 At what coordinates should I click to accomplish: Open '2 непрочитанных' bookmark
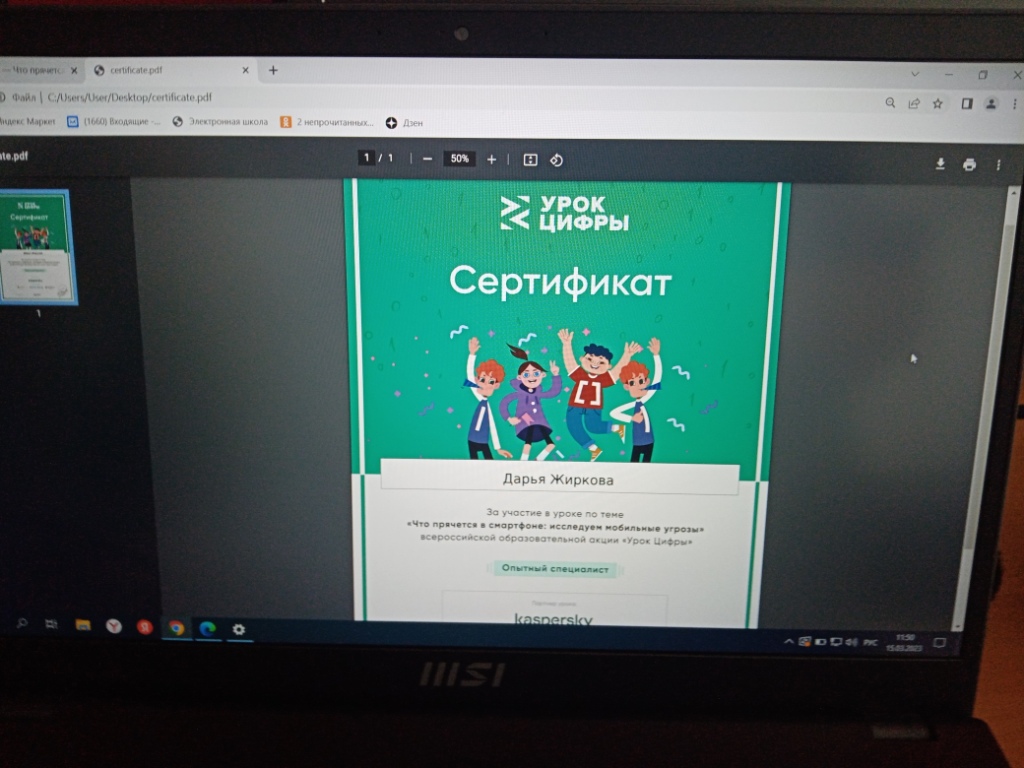(x=327, y=122)
